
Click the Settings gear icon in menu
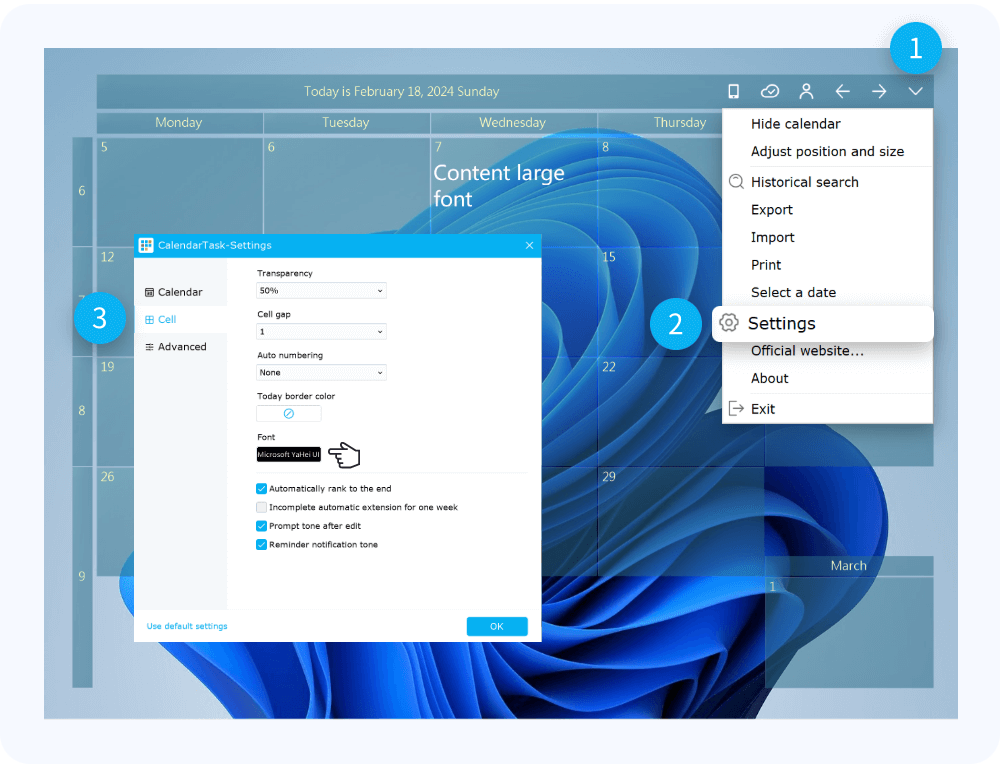729,323
